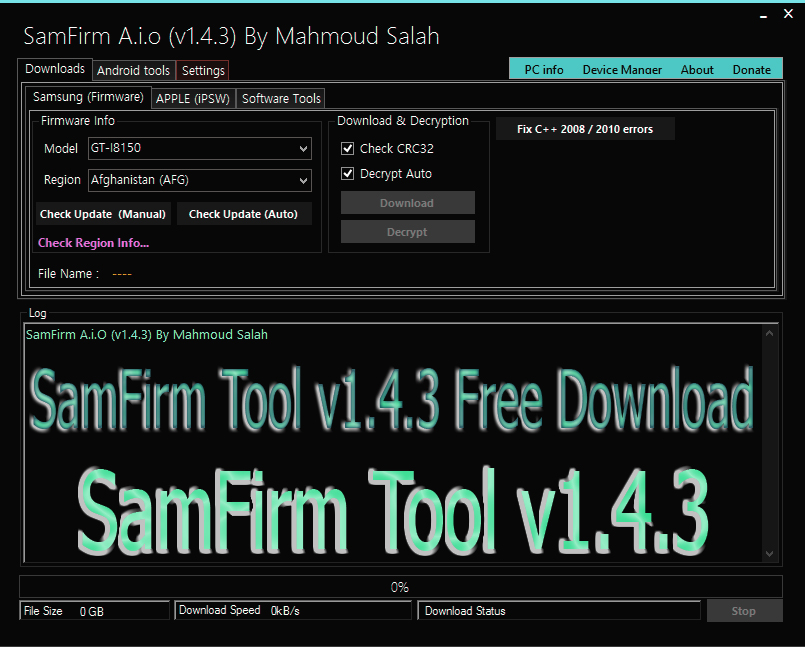Open the Software Tools sub-tab
This screenshot has width=805, height=647.
281,99
